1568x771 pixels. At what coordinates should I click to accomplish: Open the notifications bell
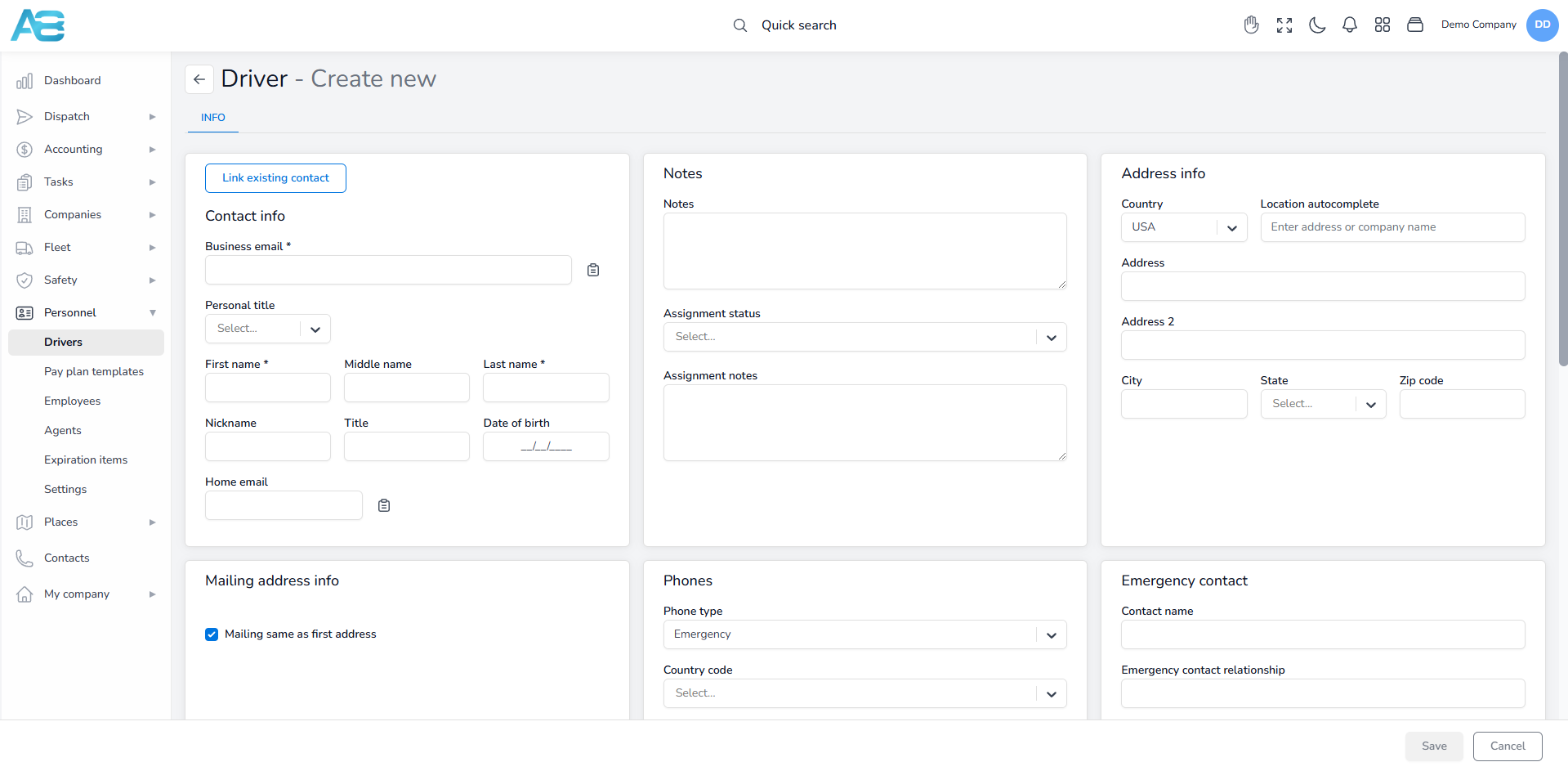click(1350, 25)
